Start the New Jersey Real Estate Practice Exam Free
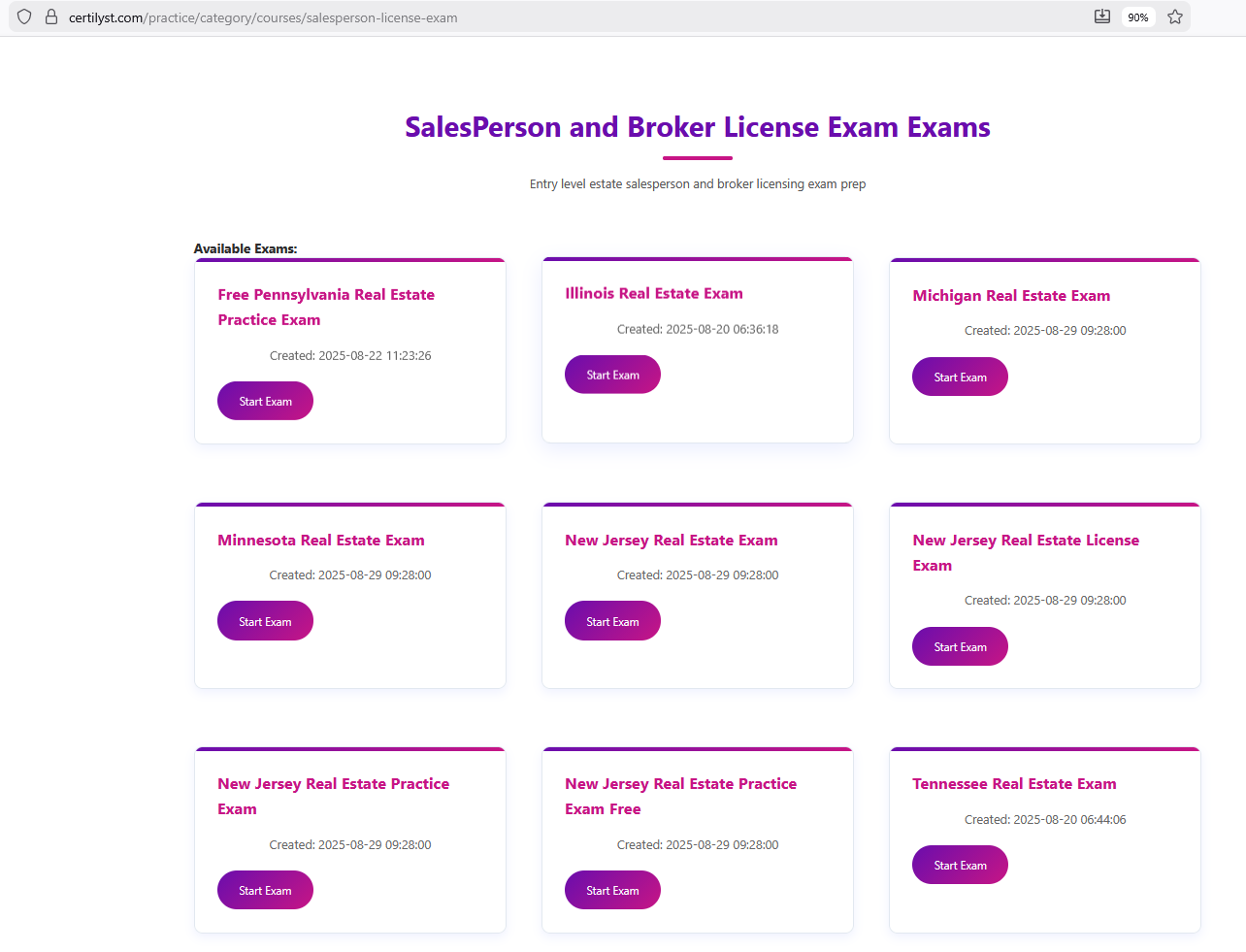Viewport: 1246px width, 952px height. 612,889
